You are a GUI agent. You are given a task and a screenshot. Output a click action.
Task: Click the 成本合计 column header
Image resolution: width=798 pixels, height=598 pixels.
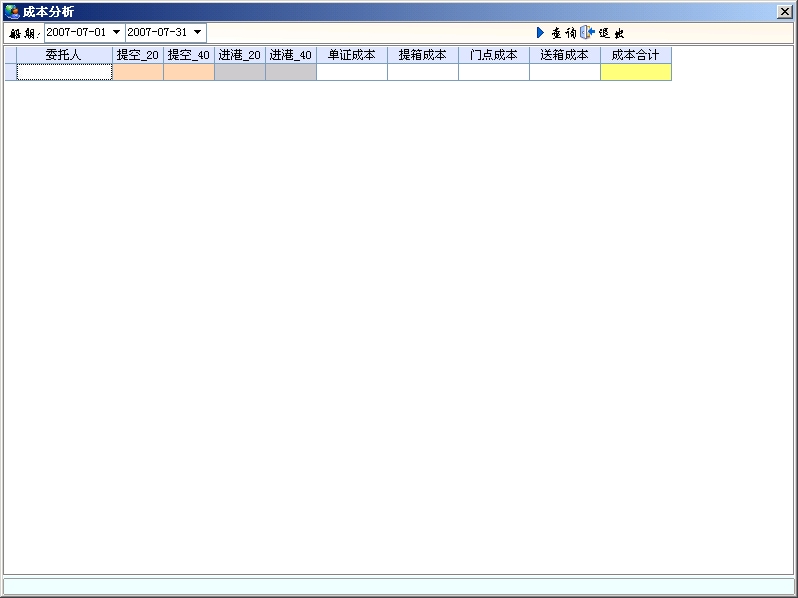point(636,55)
